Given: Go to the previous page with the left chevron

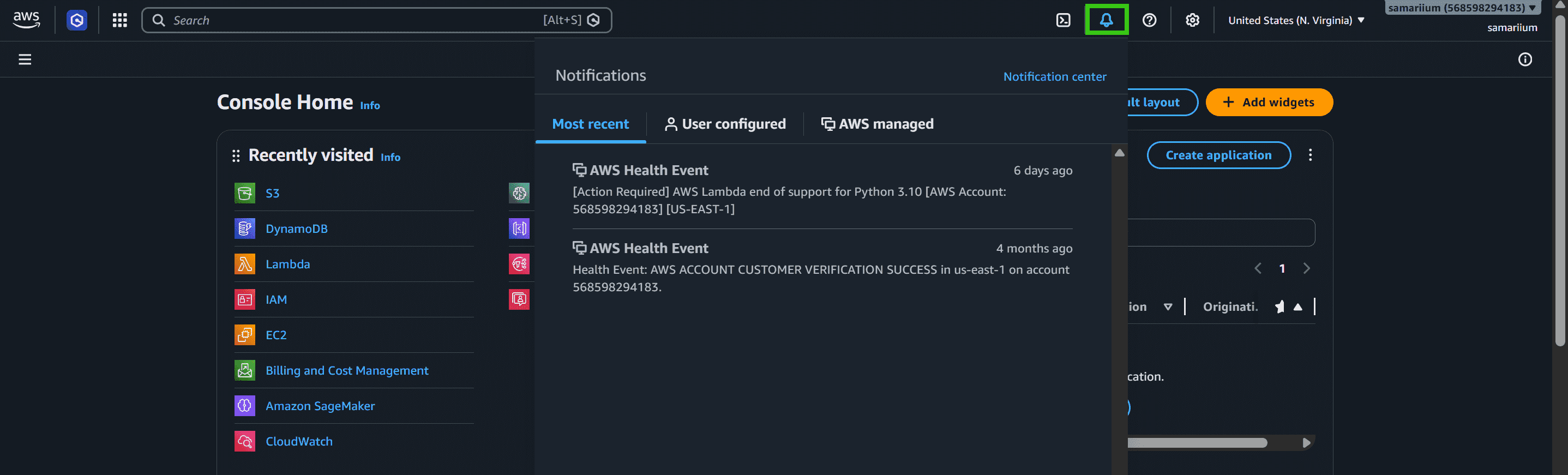Looking at the screenshot, I should click(1258, 268).
